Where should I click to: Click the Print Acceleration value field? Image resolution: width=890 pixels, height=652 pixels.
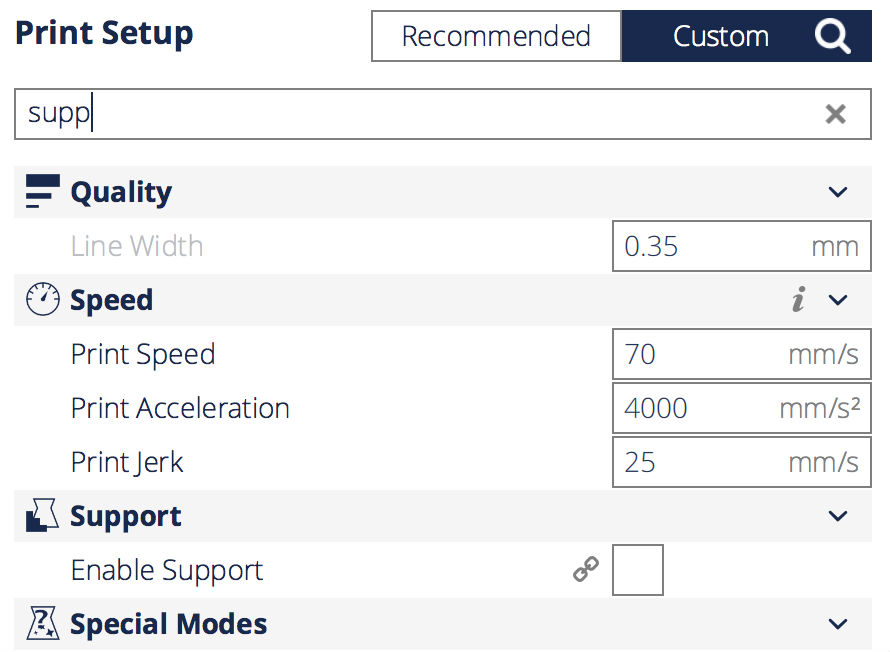click(x=741, y=408)
